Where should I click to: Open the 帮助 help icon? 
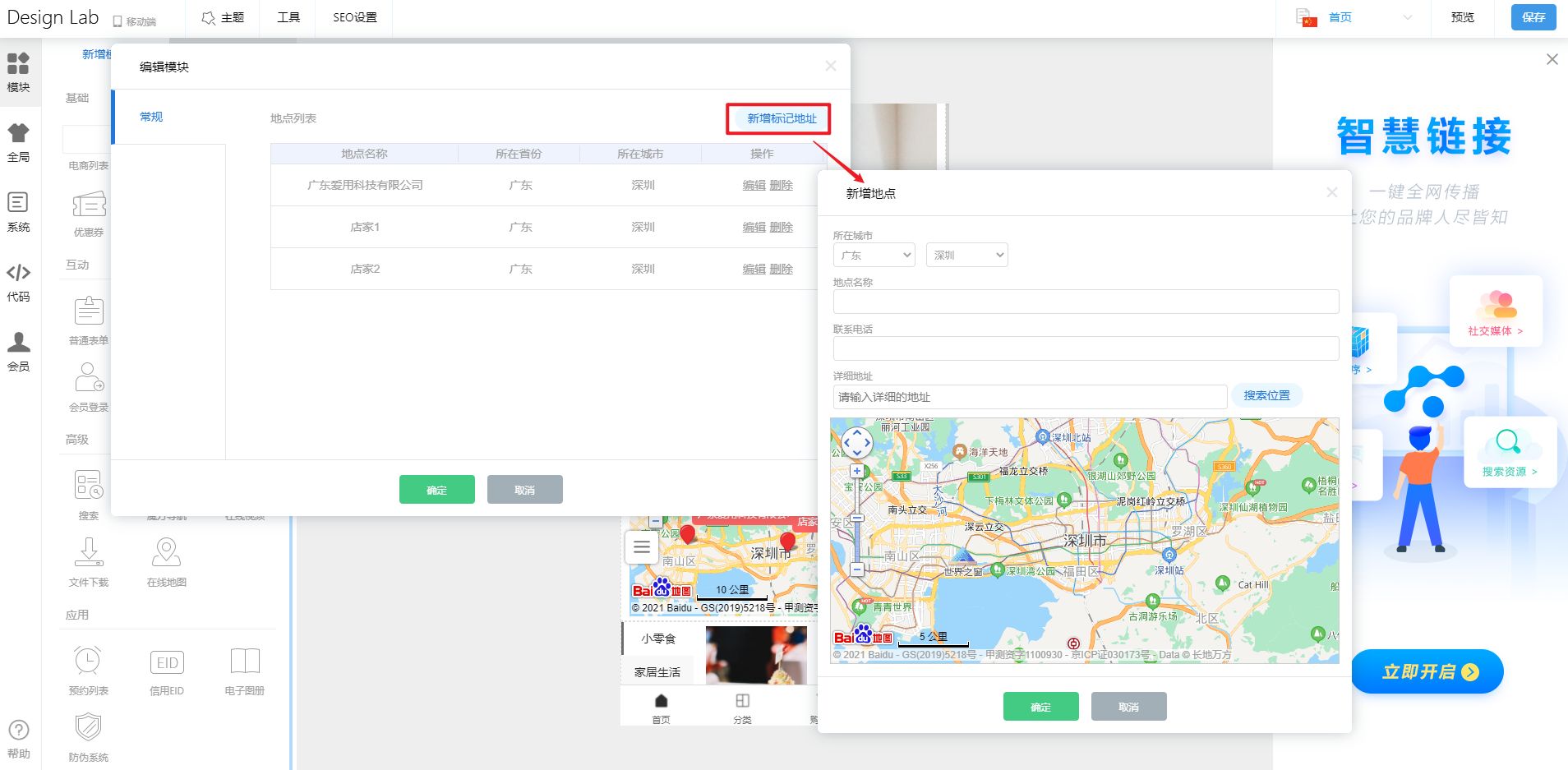(18, 739)
